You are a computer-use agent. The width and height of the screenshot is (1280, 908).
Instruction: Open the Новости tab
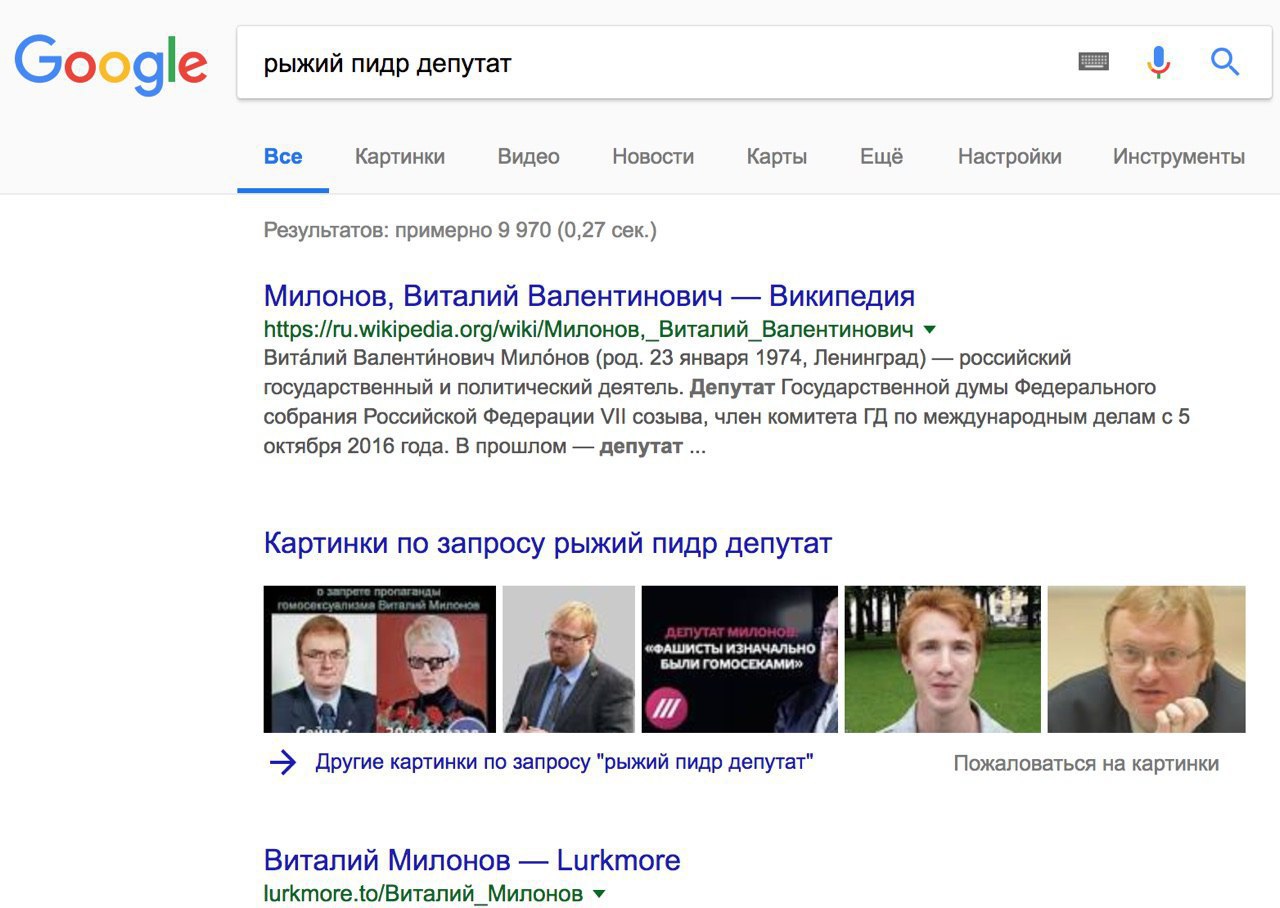(653, 157)
